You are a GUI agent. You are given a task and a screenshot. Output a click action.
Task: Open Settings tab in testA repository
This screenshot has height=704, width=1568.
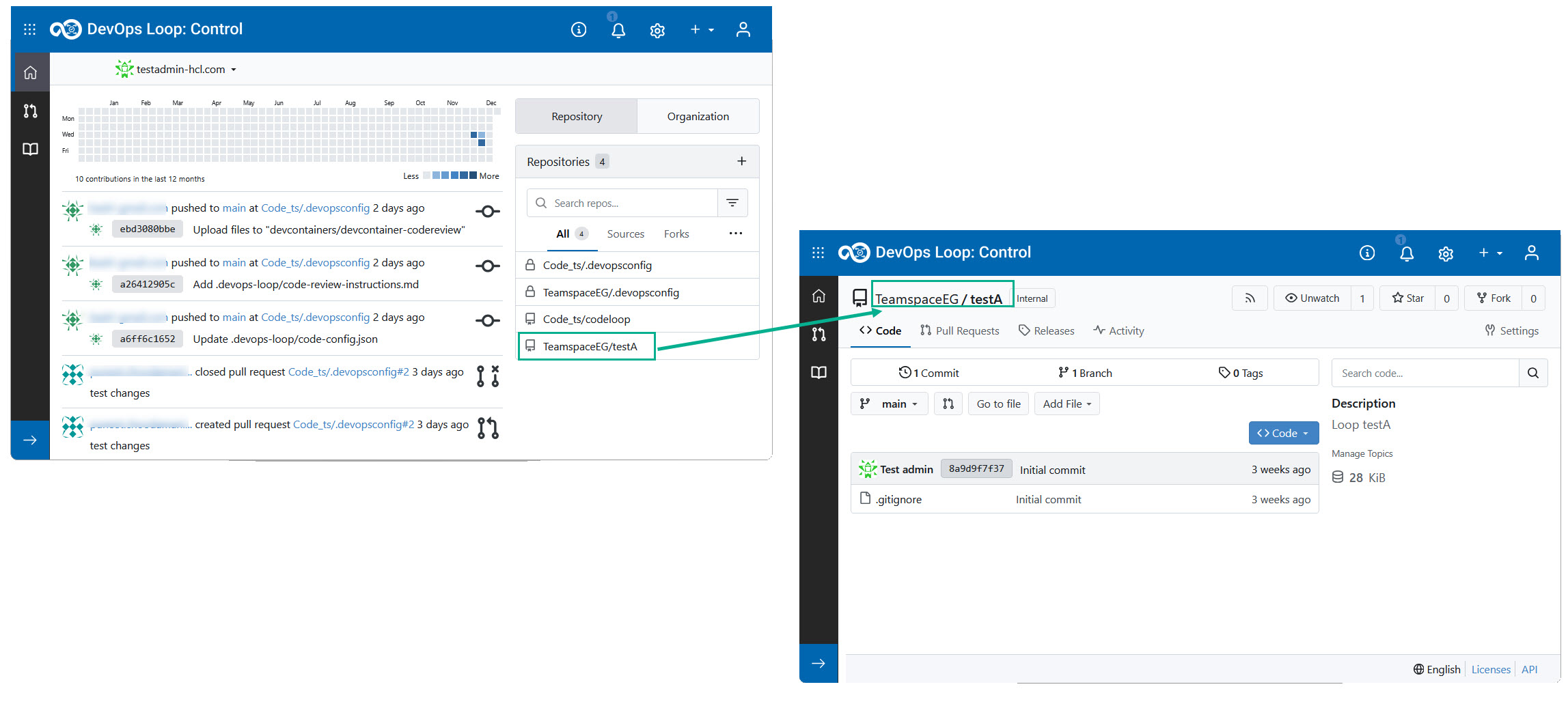(x=1511, y=330)
